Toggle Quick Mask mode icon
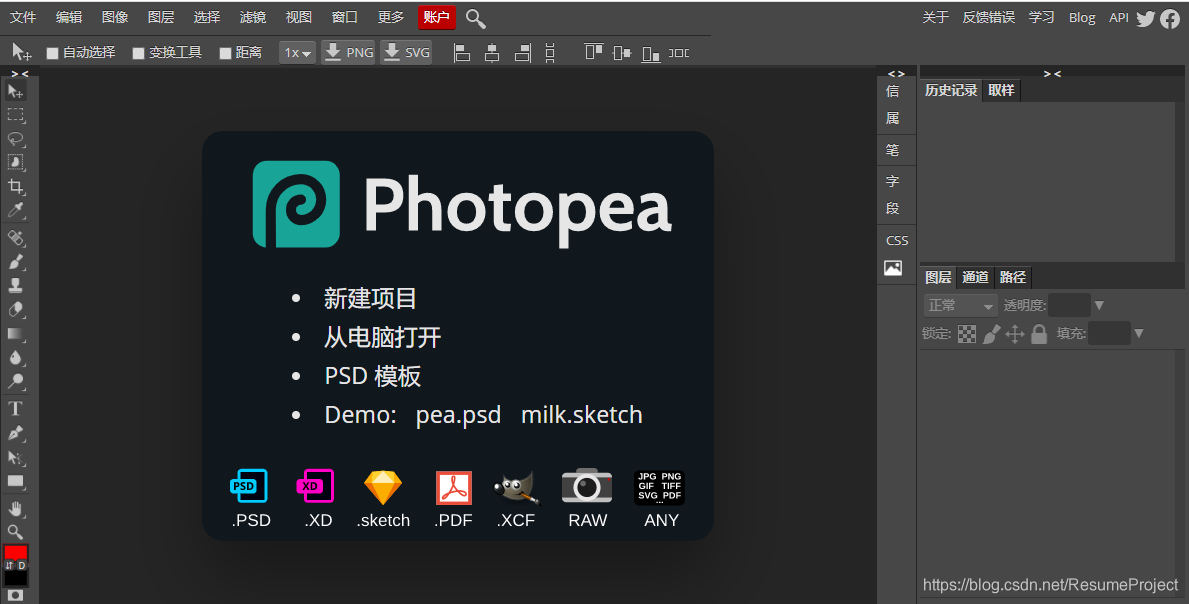1189x604 pixels. (15, 596)
